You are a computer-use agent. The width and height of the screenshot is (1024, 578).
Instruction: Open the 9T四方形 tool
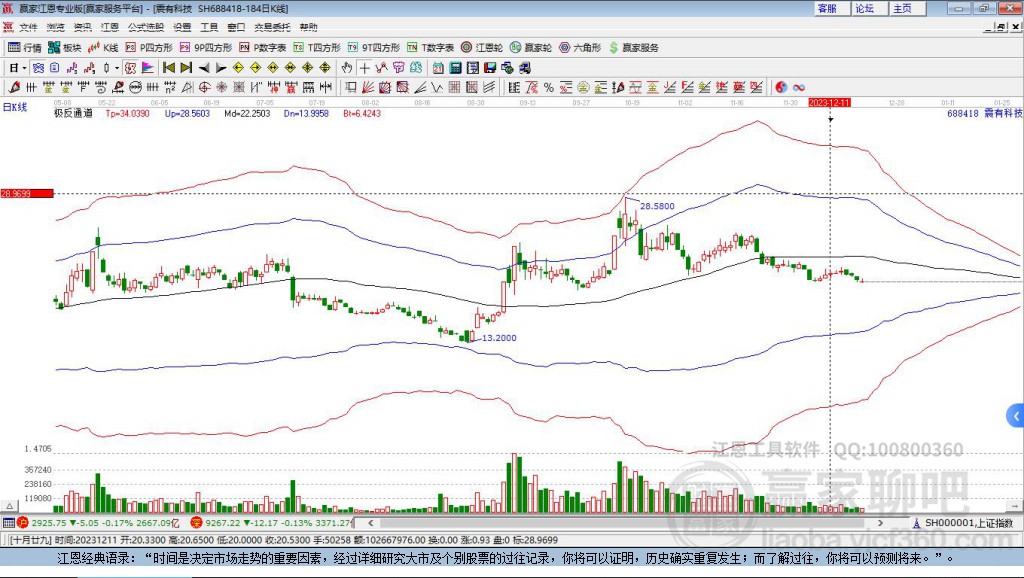pos(374,48)
